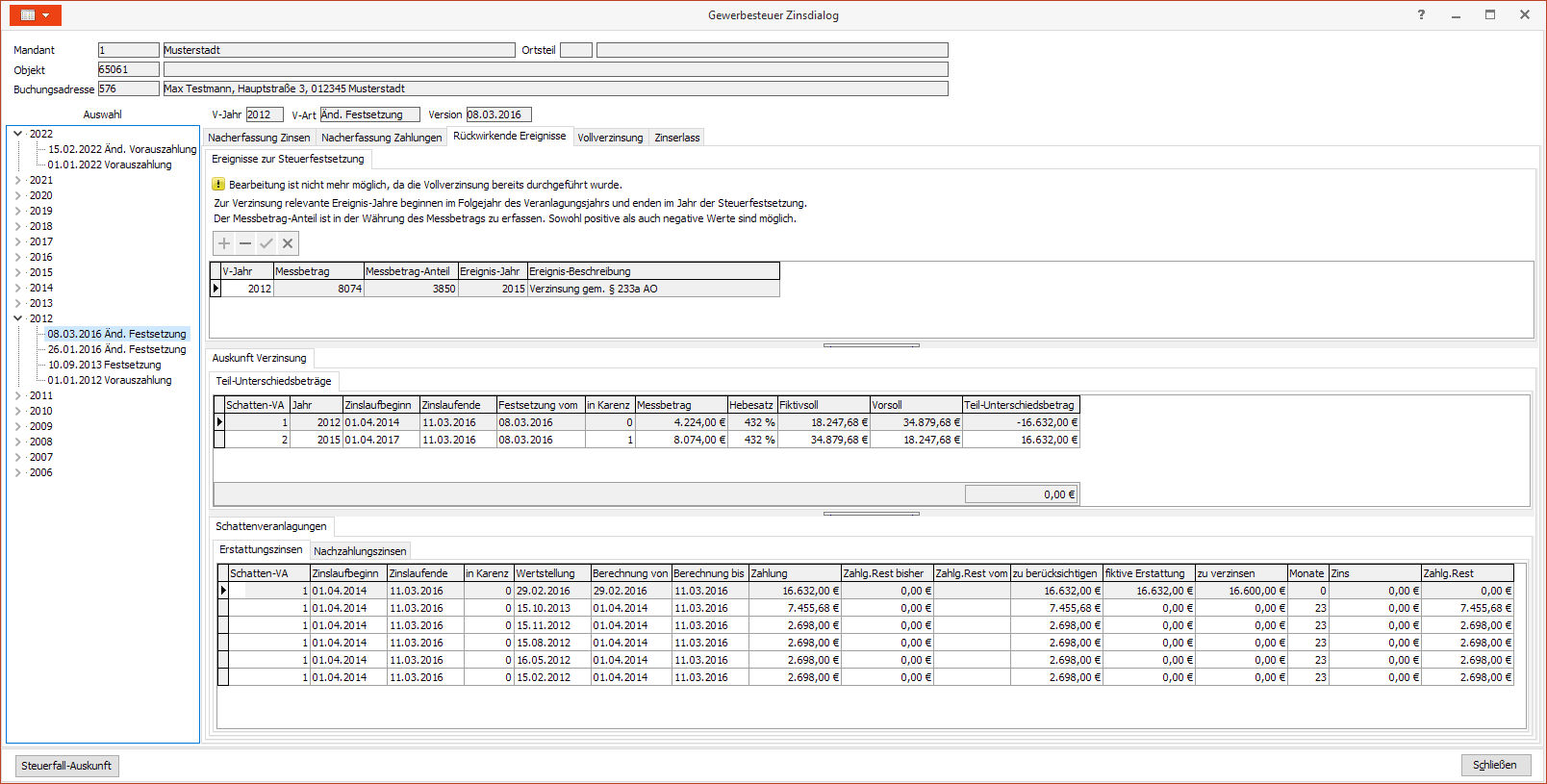Screen dimensions: 1547x784
Task: Click the cancel X icon in toolbar
Action: coord(288,243)
